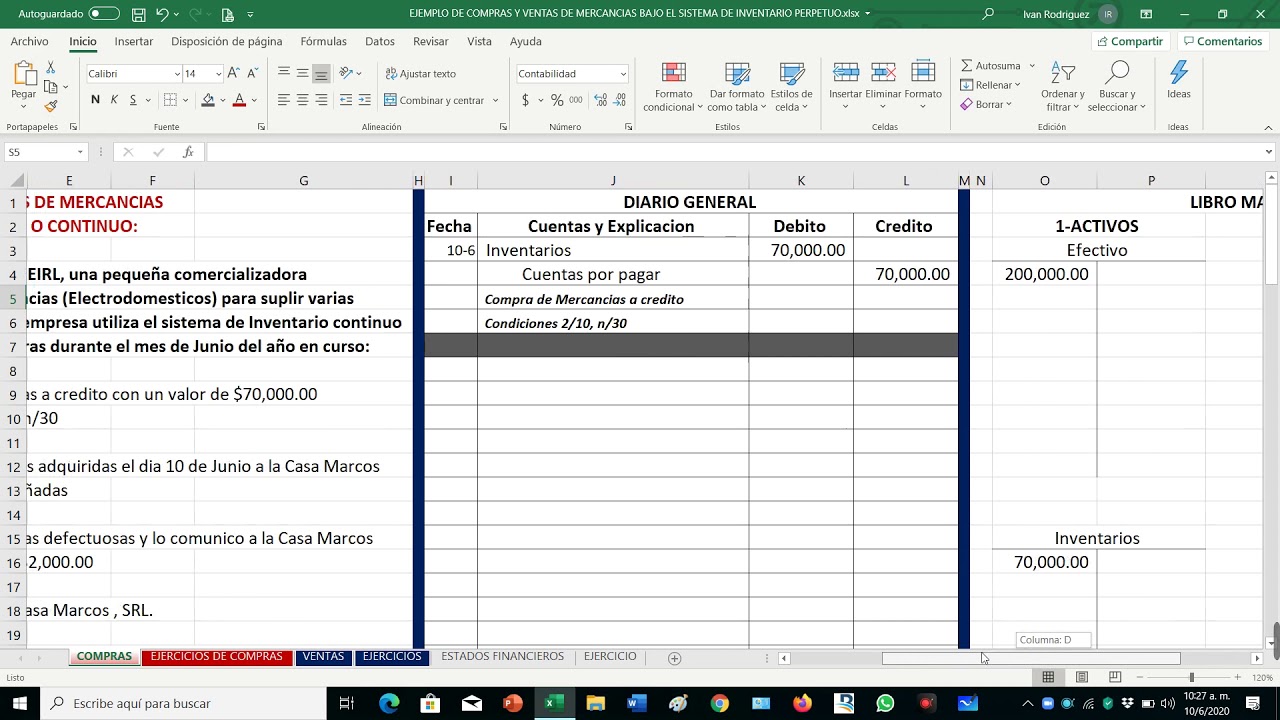Viewport: 1280px width, 720px height.
Task: Apply currency $ accounting format
Action: (x=526, y=100)
